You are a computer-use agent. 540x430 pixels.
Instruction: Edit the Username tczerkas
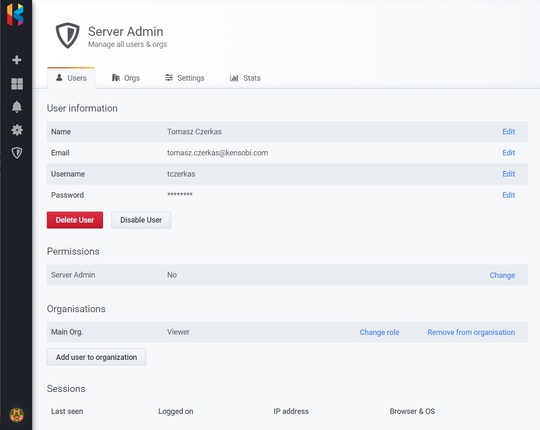pos(508,174)
